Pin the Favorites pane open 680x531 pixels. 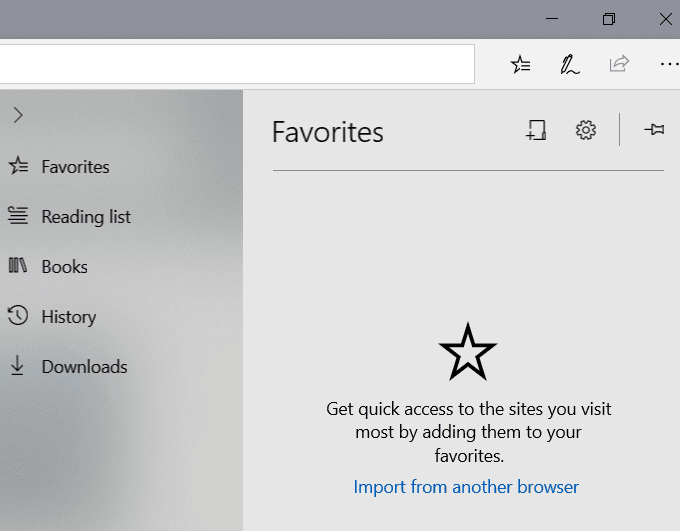(x=654, y=130)
